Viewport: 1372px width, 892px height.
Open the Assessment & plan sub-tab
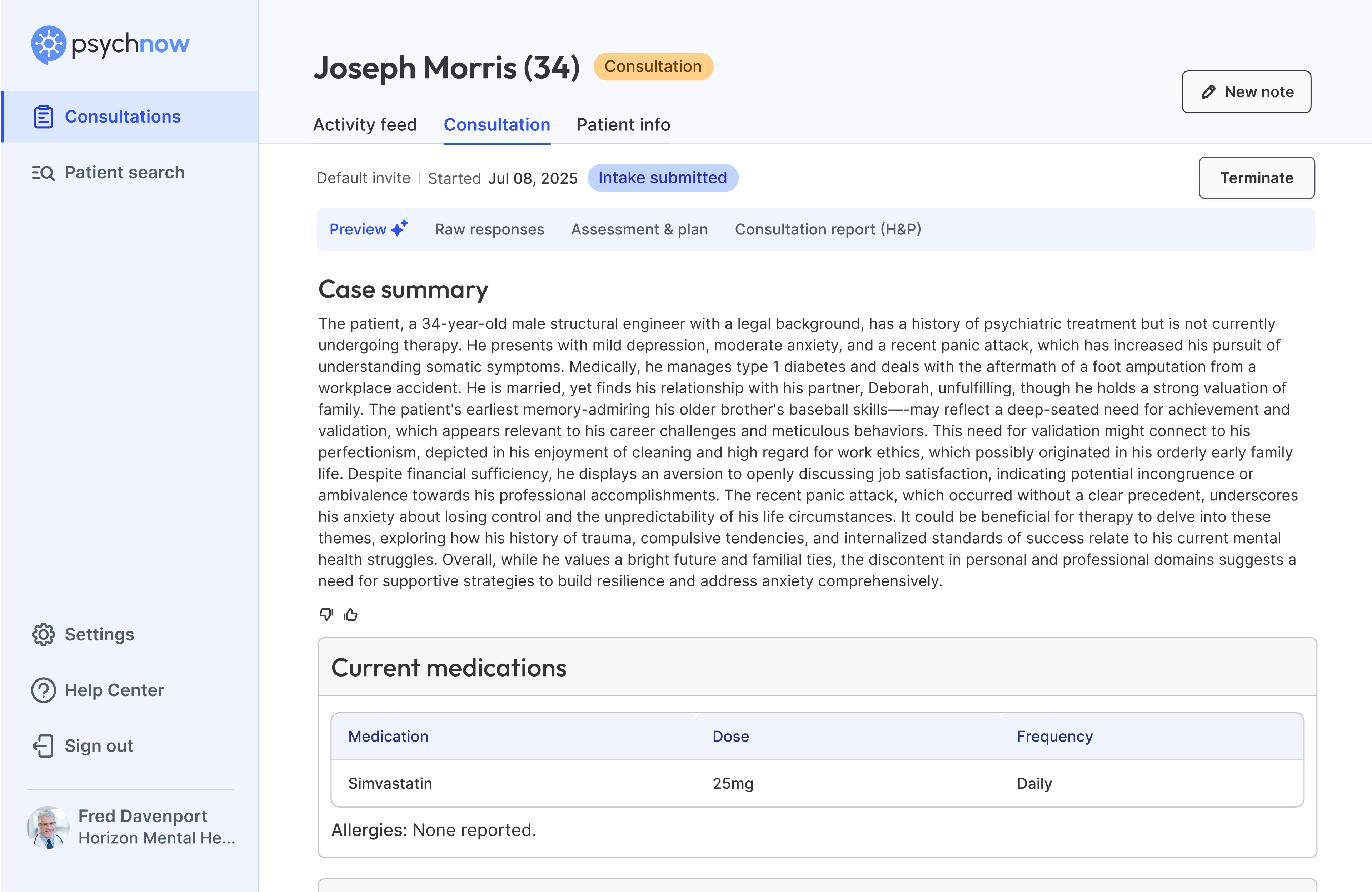[639, 229]
